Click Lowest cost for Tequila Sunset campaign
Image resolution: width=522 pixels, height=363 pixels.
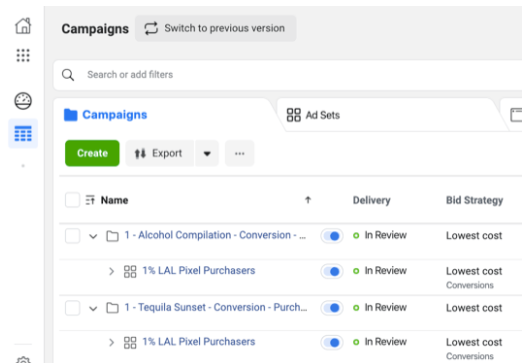(474, 308)
